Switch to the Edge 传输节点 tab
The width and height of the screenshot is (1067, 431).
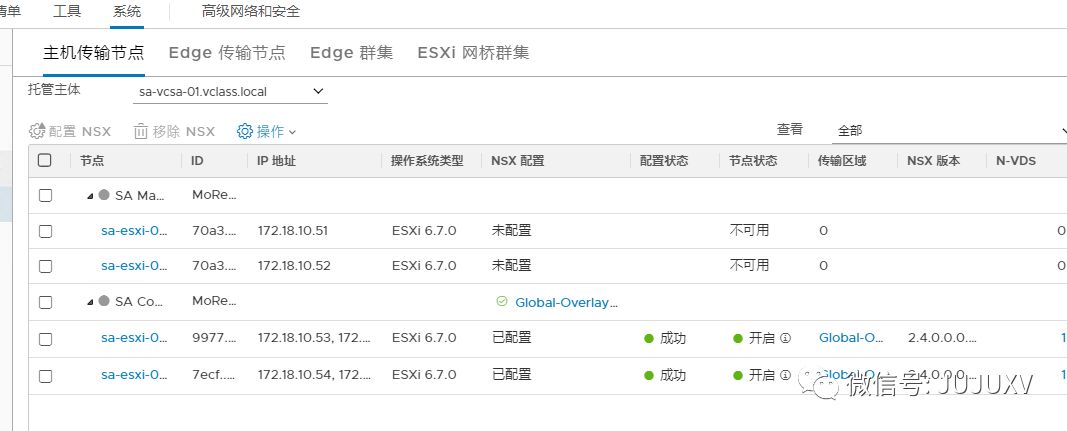tap(227, 53)
